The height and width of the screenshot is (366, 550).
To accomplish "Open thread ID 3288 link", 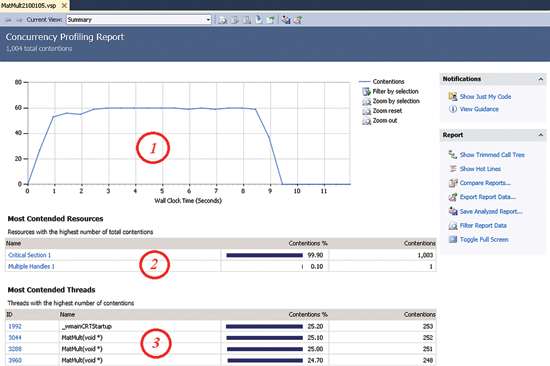I will coord(15,349).
